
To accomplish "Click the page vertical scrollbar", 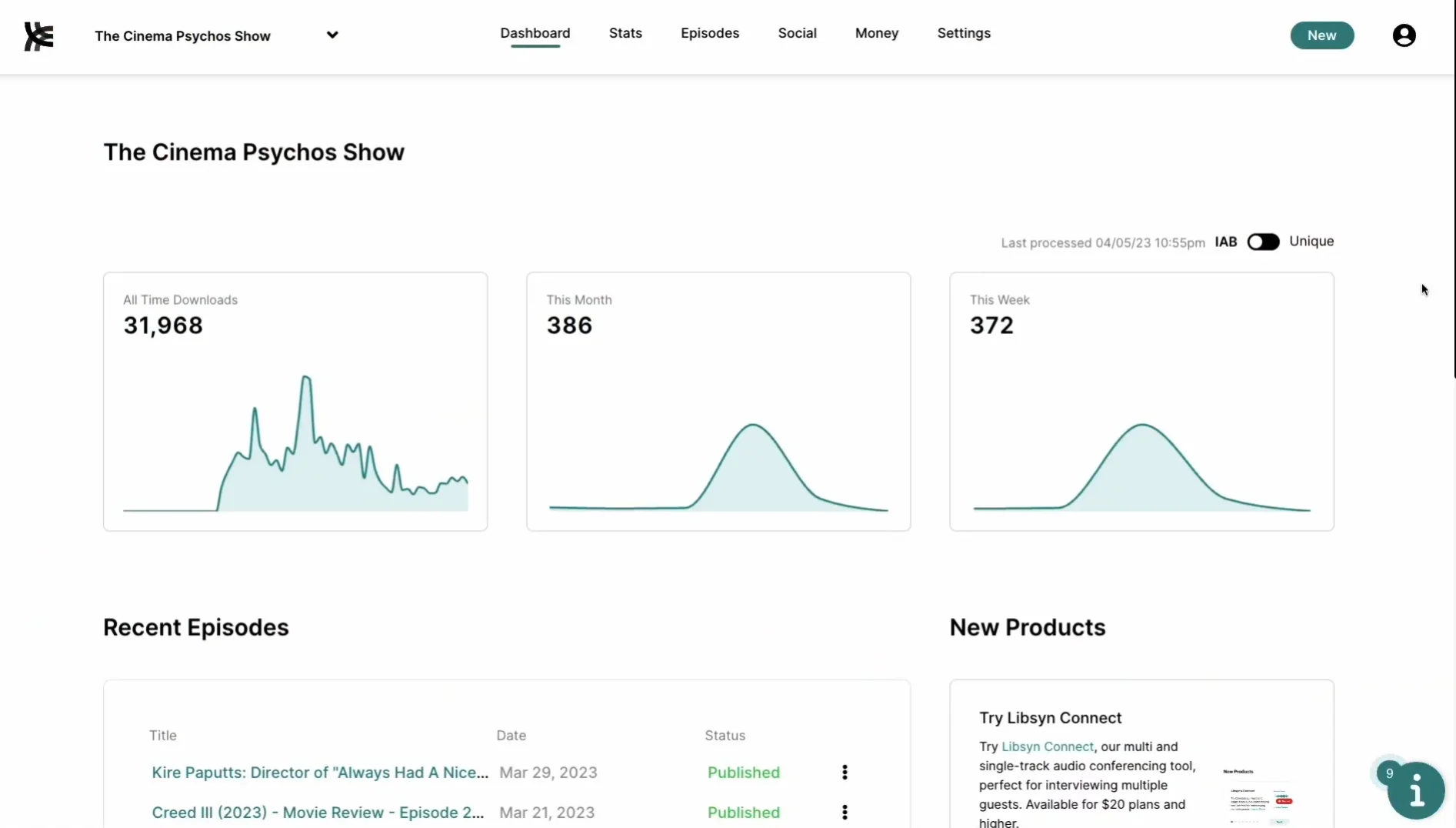I will click(x=1453, y=189).
